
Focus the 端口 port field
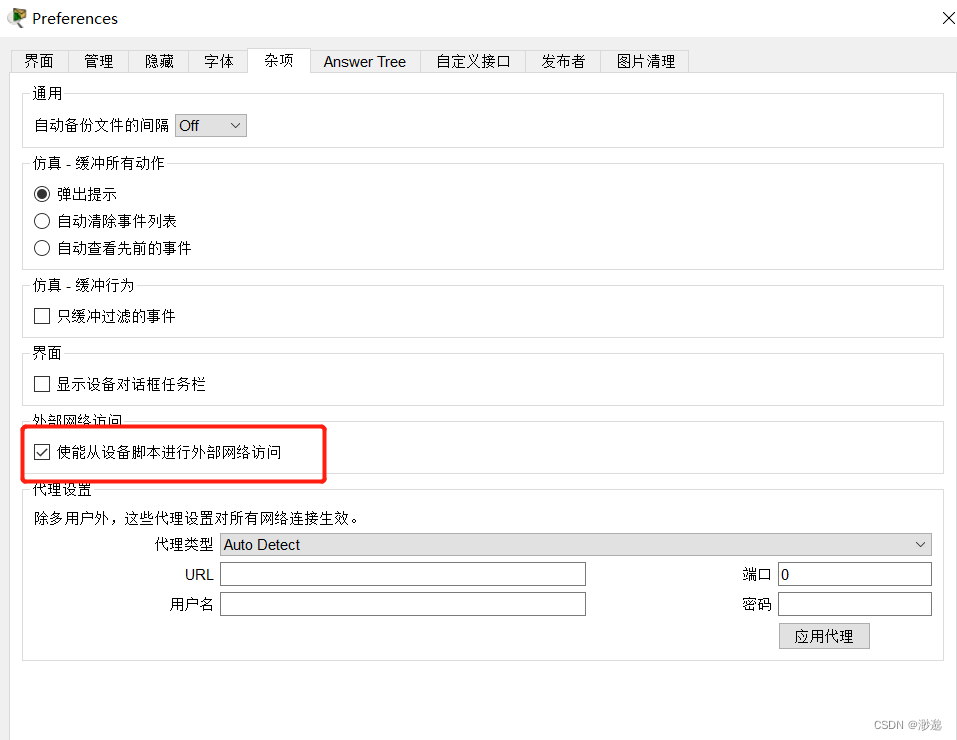click(854, 575)
